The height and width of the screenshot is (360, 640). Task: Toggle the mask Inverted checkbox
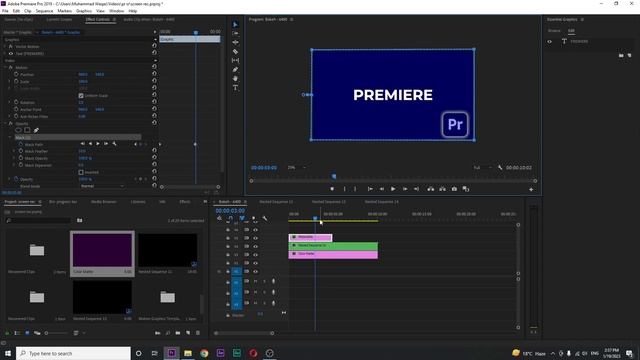[81, 172]
